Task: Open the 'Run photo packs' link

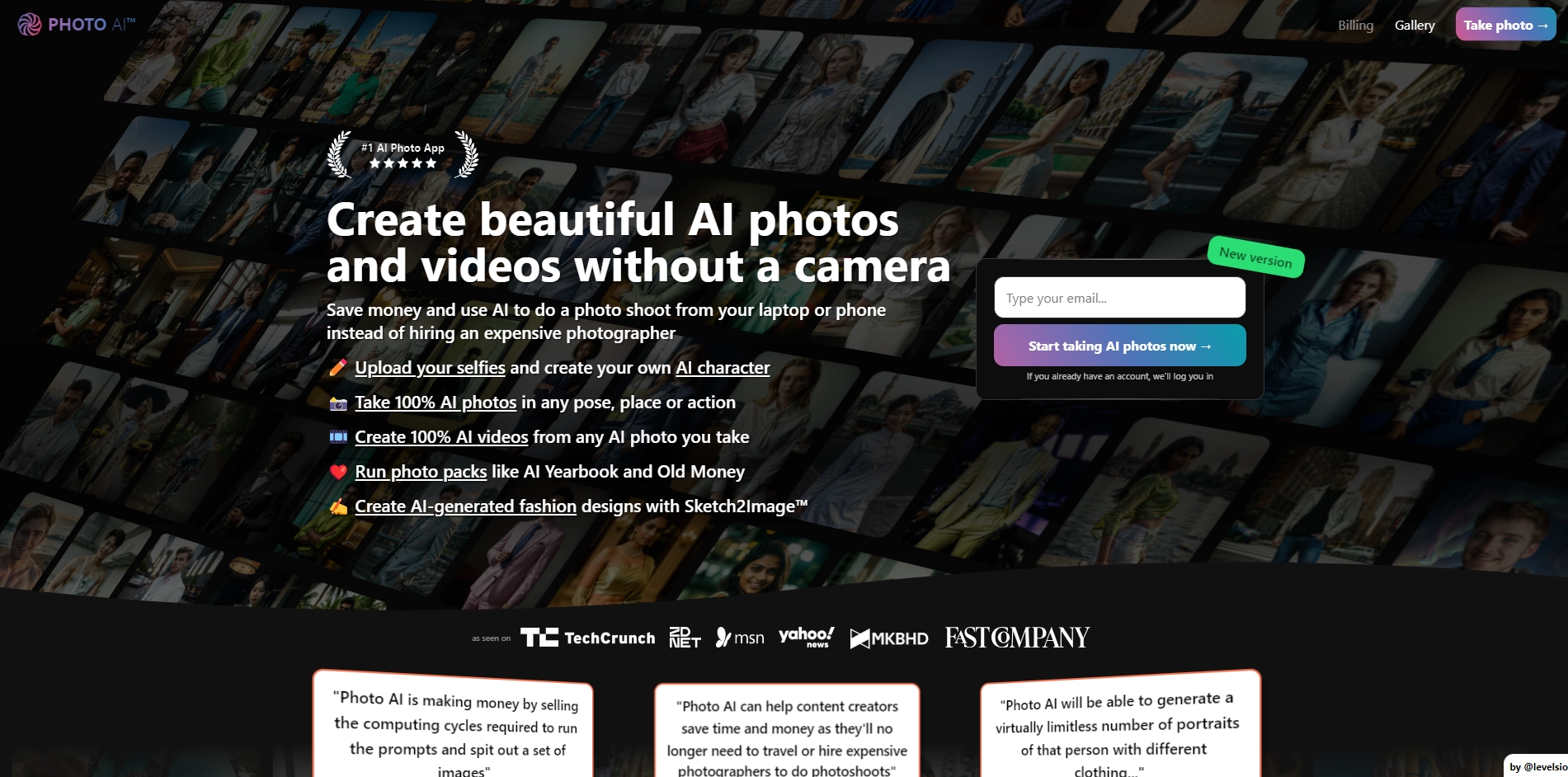Action: click(x=421, y=472)
